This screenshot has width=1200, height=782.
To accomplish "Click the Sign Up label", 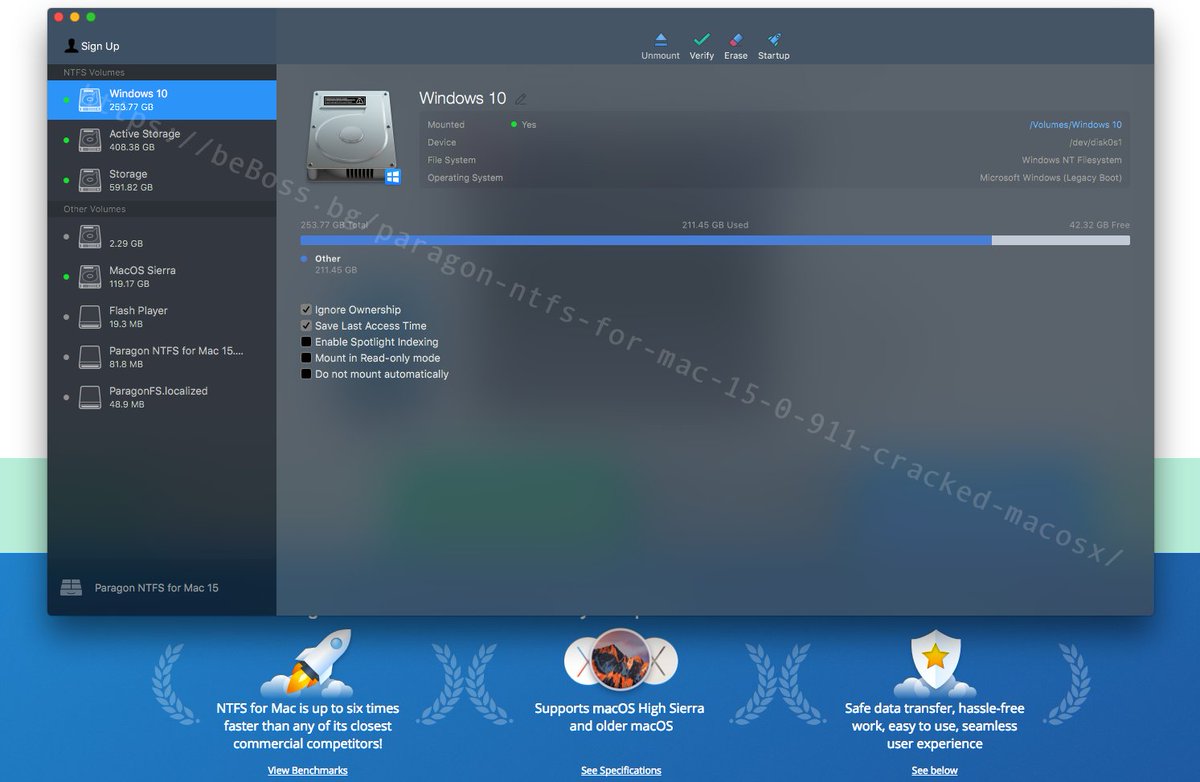I will 100,46.
